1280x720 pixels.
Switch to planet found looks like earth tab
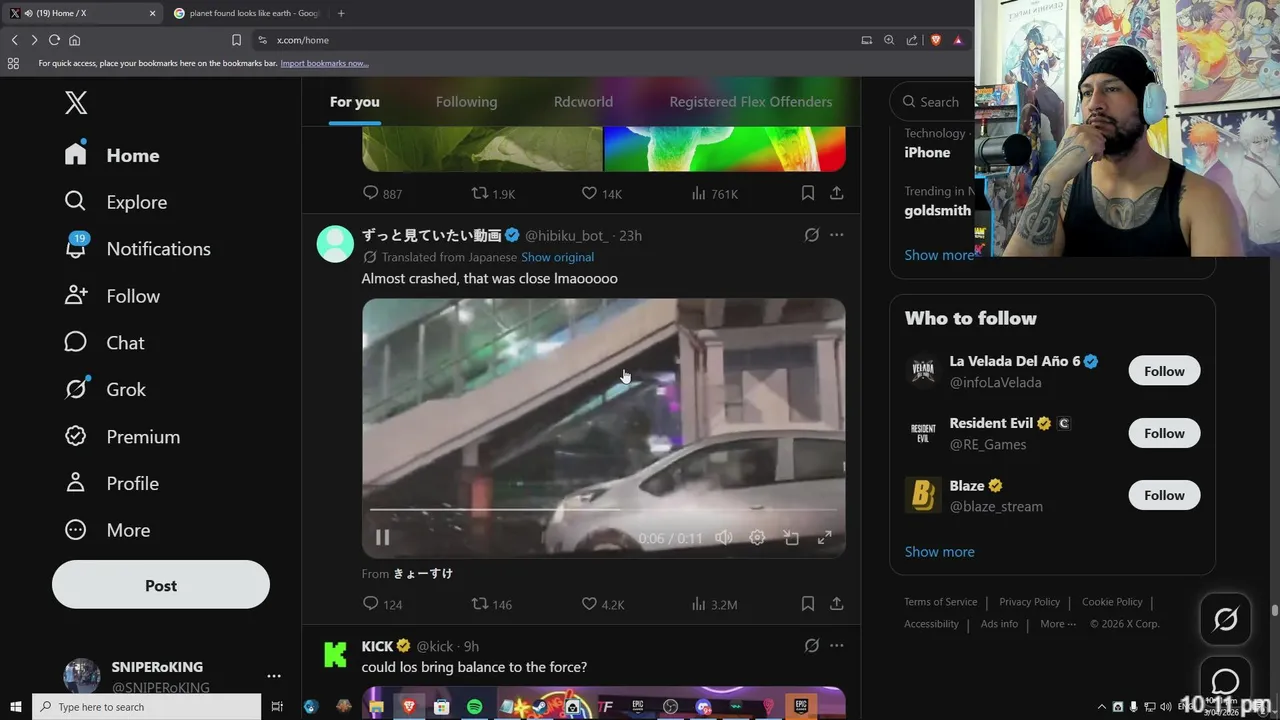tap(247, 13)
